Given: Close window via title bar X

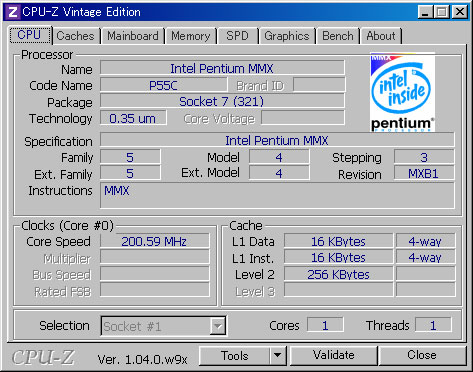Looking at the screenshot, I should pos(460,12).
